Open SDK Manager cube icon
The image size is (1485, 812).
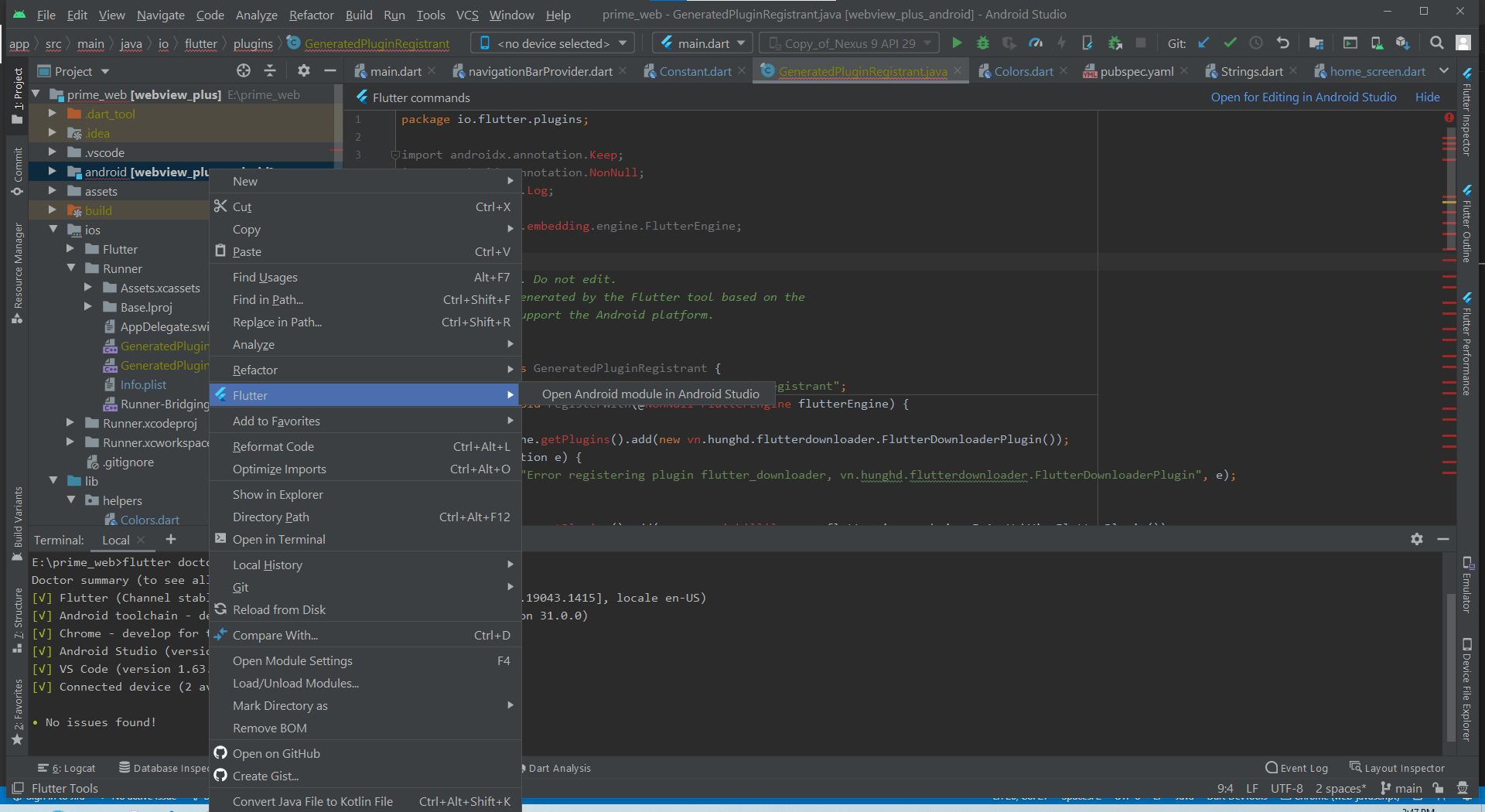click(1403, 43)
